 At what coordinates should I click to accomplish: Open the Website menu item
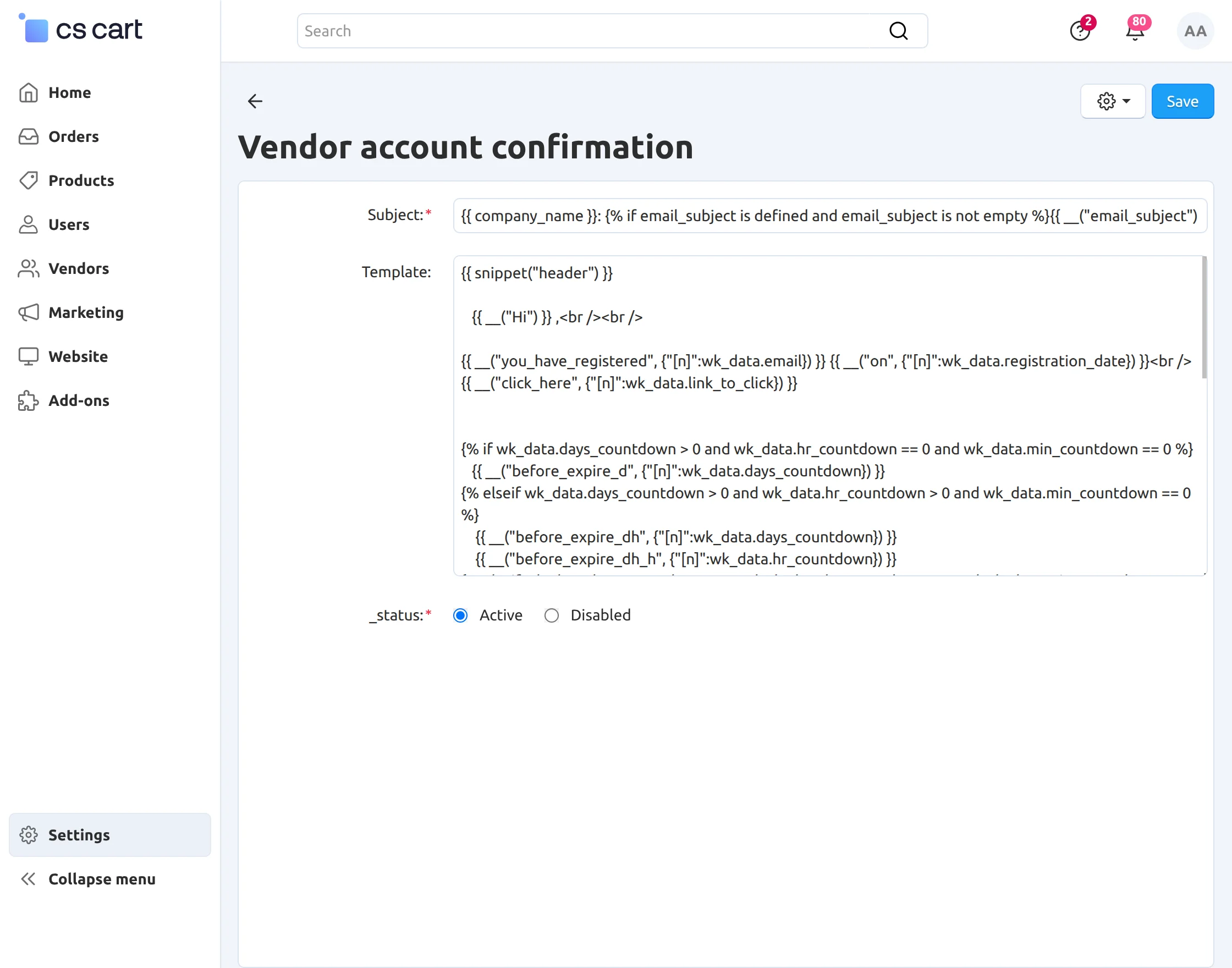pos(110,356)
